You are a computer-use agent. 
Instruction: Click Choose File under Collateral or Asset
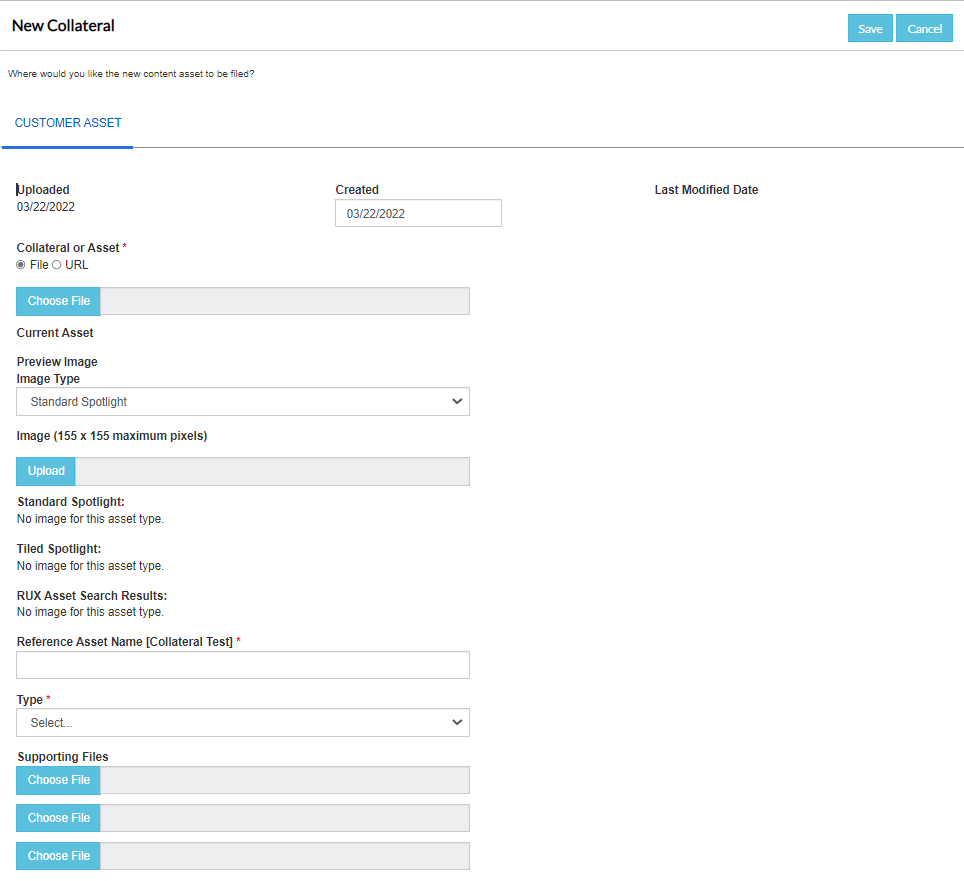click(x=58, y=301)
